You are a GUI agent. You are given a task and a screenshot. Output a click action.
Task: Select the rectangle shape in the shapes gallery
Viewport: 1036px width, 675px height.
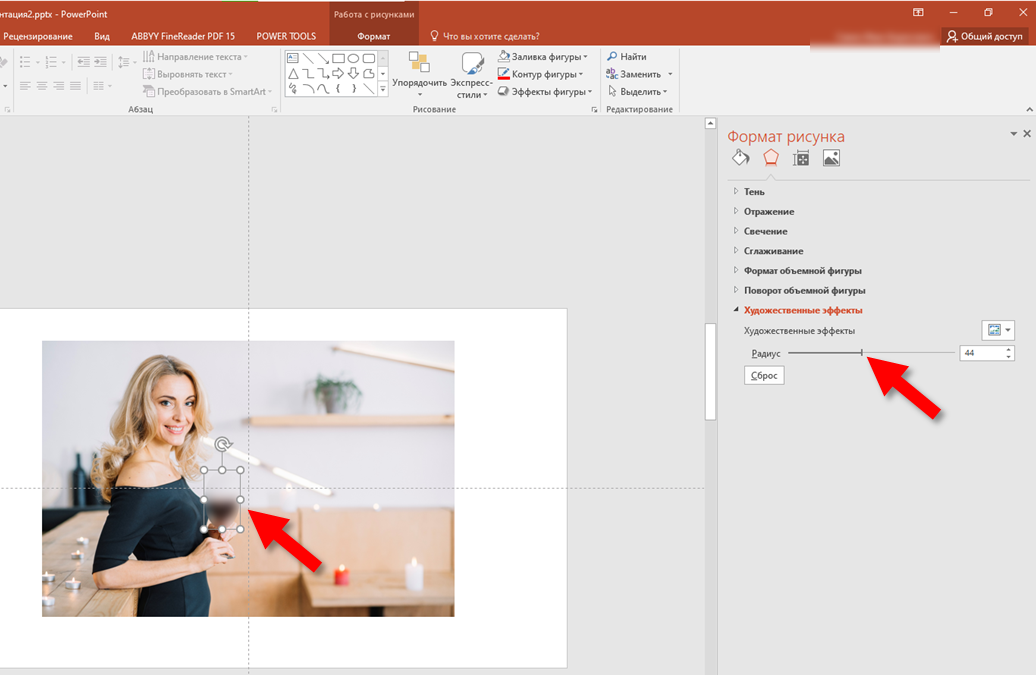pos(337,58)
